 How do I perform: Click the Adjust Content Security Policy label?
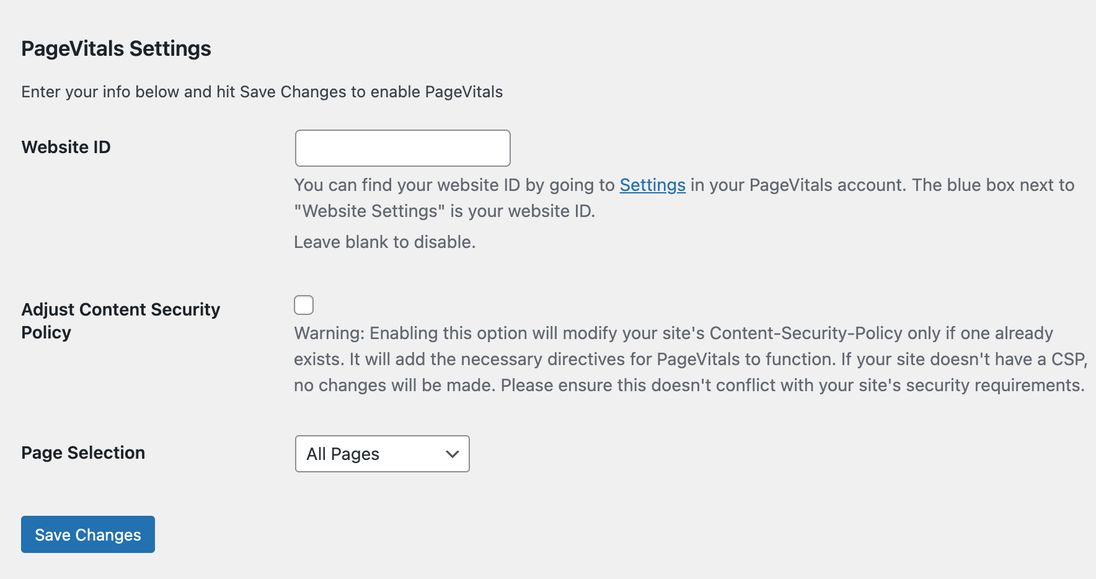point(120,320)
